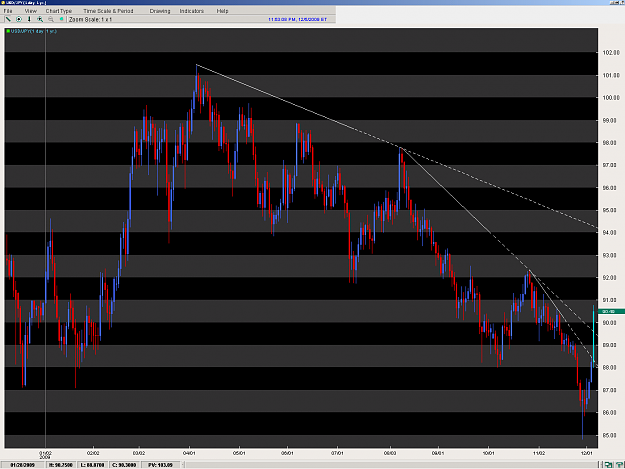
Task: Click the green legend square beside USD/JPY
Action: tap(8, 31)
